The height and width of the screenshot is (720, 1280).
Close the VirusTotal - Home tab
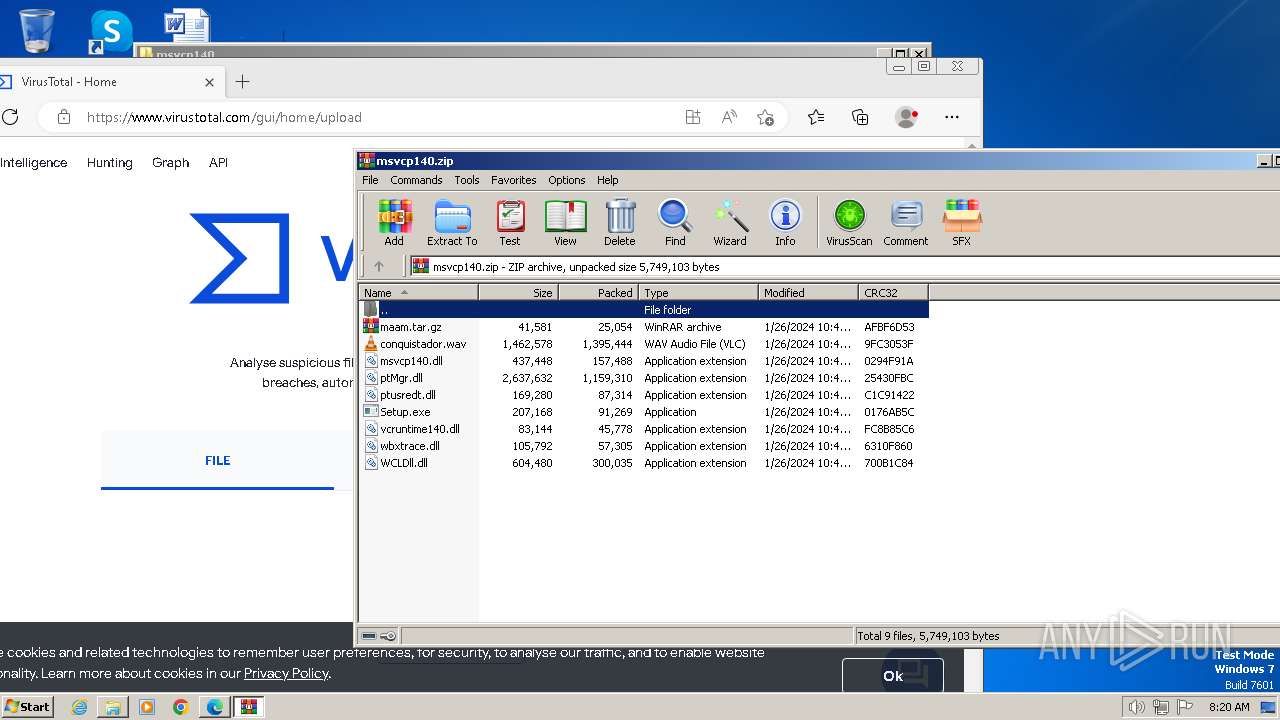209,82
